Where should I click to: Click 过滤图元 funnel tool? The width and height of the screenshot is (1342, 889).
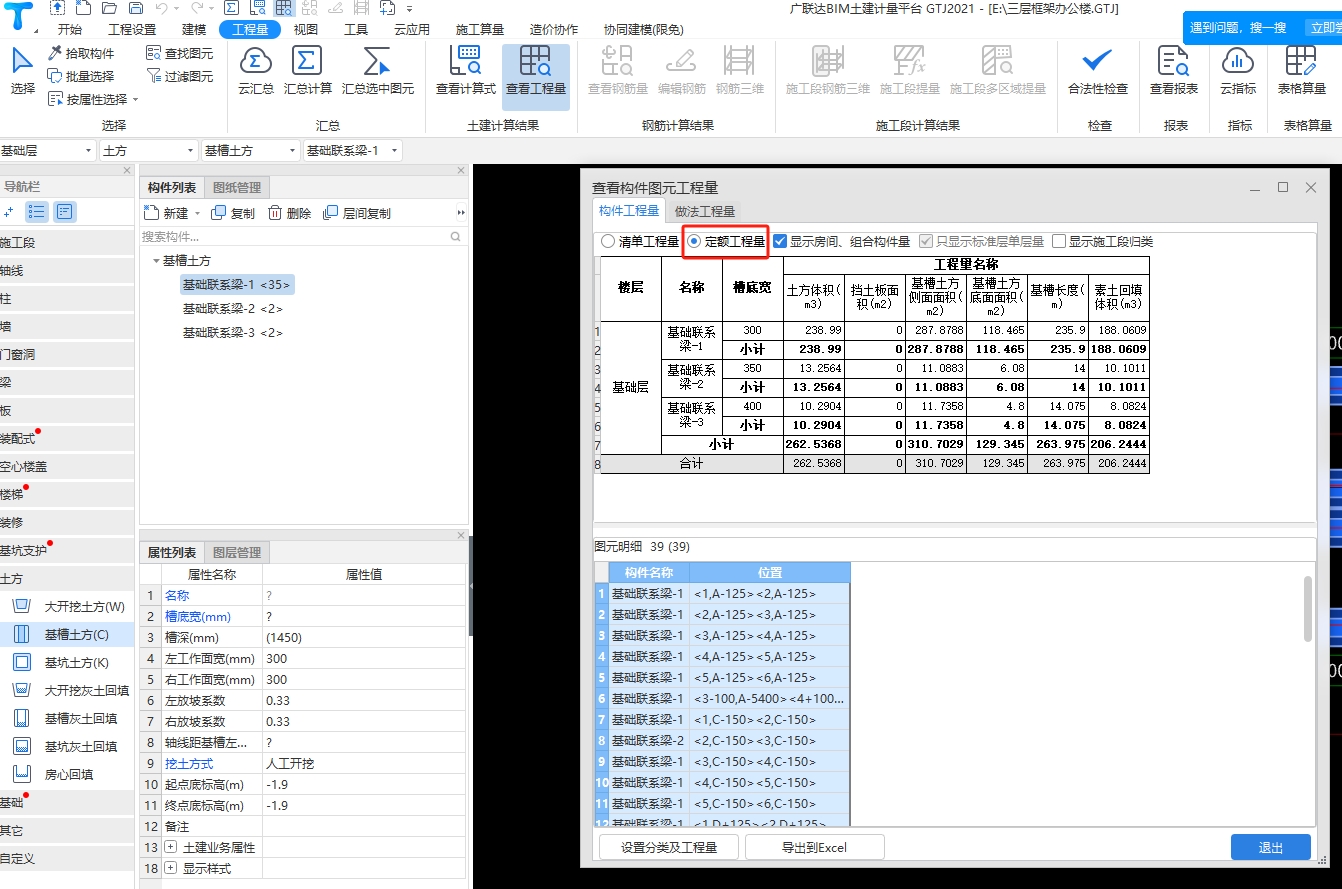tap(179, 76)
